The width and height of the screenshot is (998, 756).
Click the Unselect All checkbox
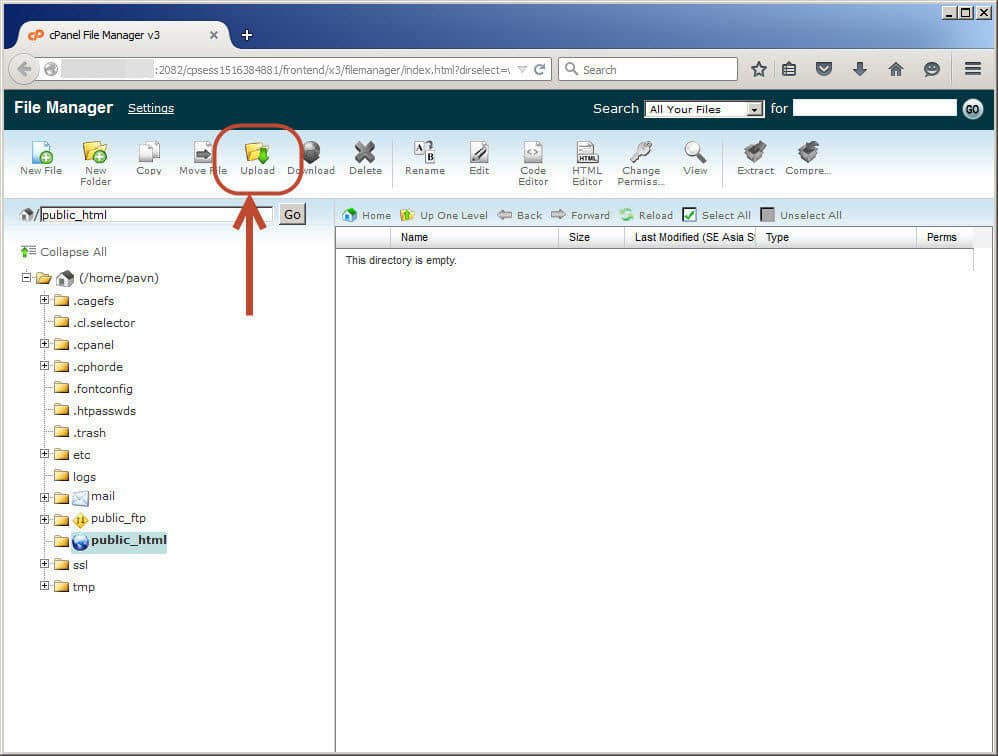[x=768, y=215]
